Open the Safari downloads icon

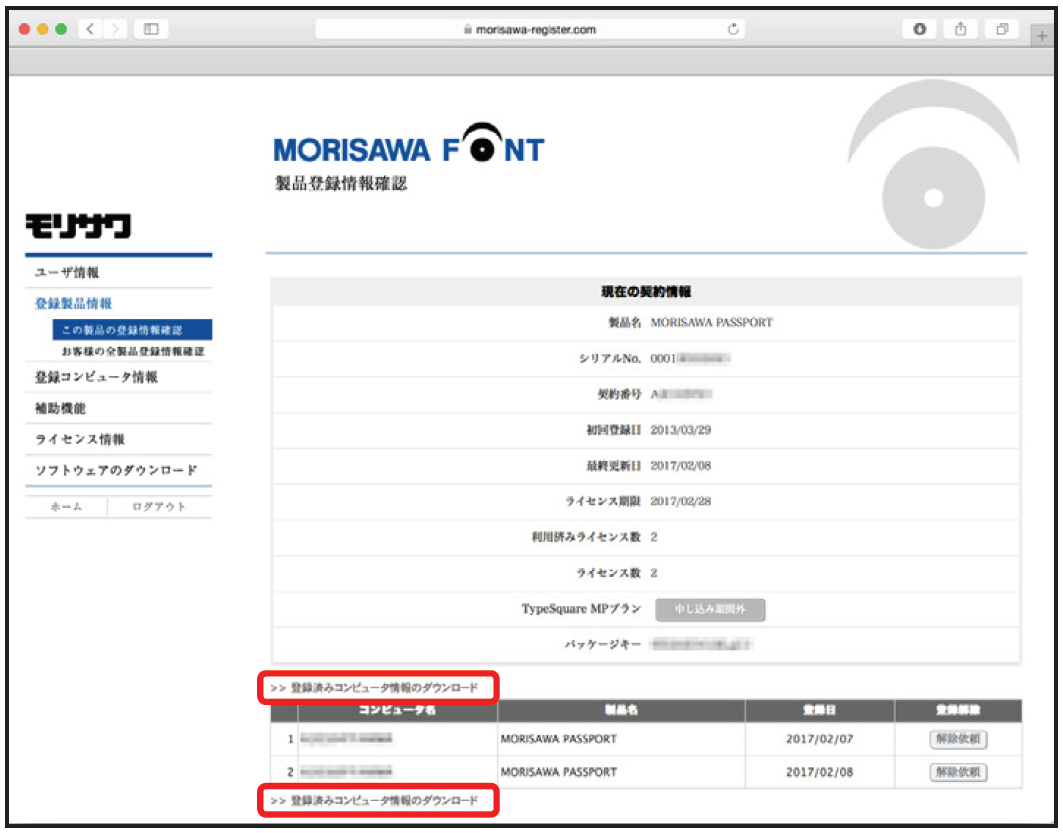[919, 29]
